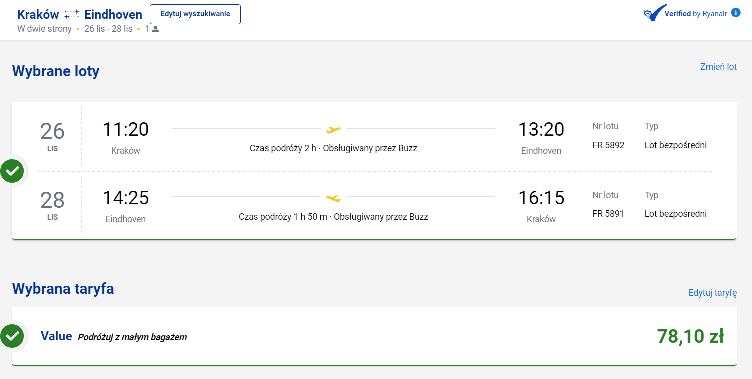Image resolution: width=752 pixels, height=379 pixels.
Task: Click the Verified by Ryanair info icon
Action: click(735, 13)
